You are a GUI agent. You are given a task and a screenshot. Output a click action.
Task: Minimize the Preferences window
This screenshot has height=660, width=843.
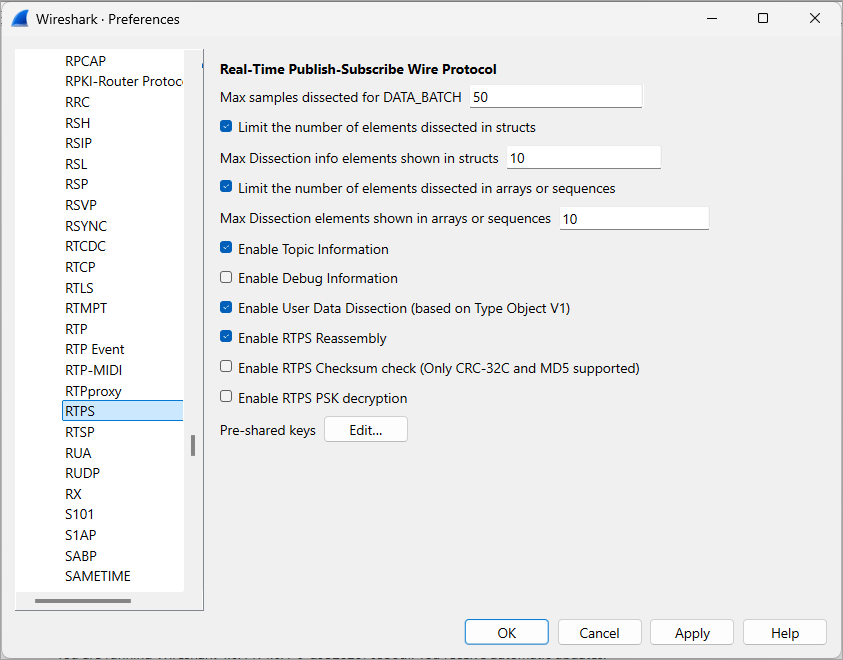tap(712, 18)
